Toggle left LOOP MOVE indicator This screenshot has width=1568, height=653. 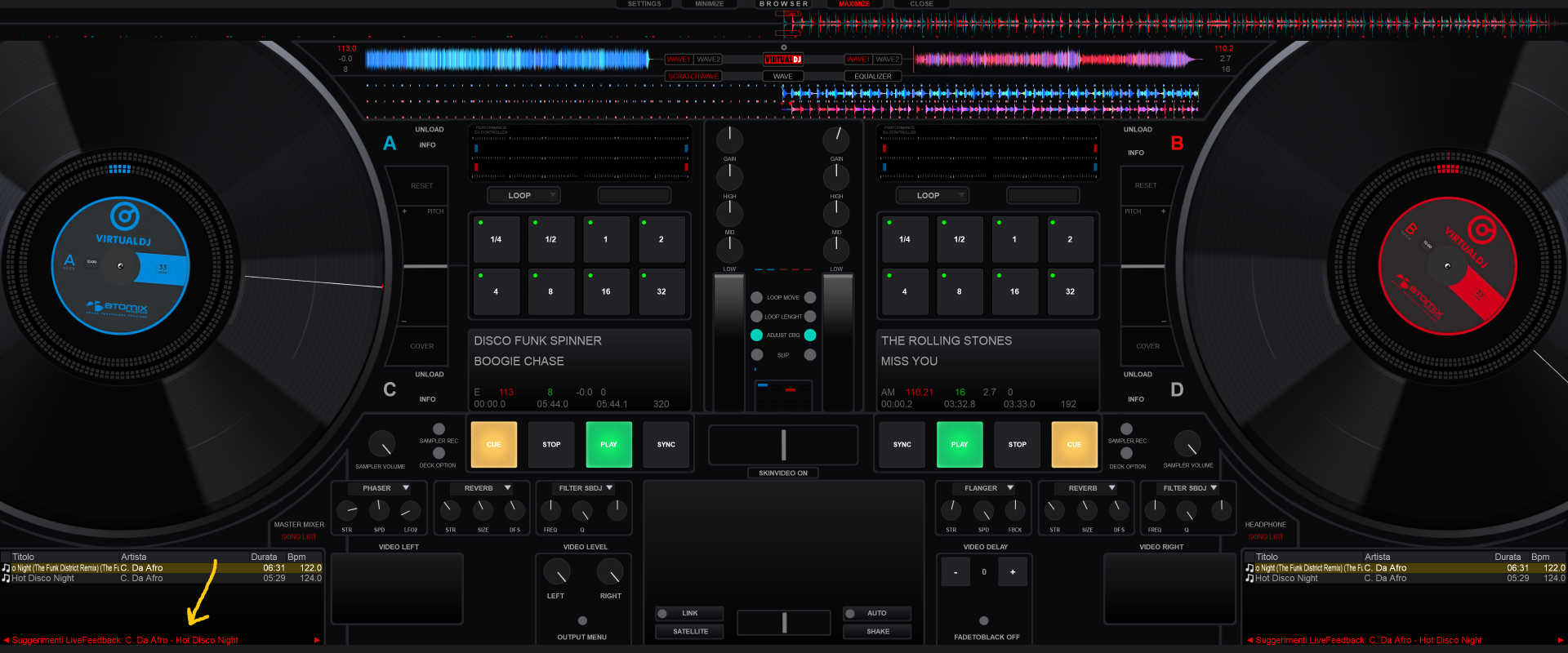tap(756, 297)
